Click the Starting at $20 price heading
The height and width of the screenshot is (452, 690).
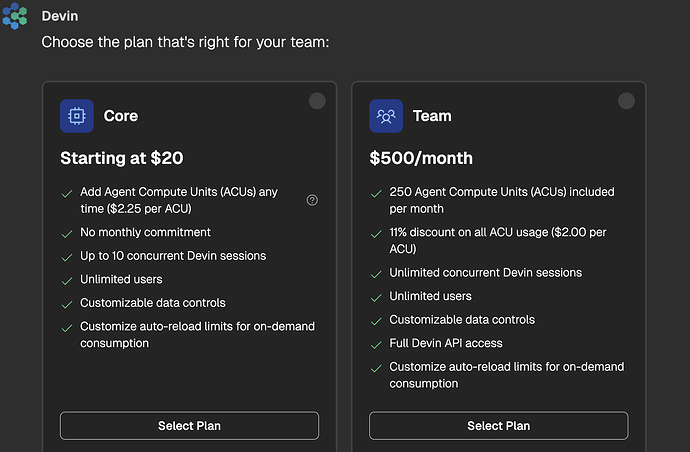[122, 158]
